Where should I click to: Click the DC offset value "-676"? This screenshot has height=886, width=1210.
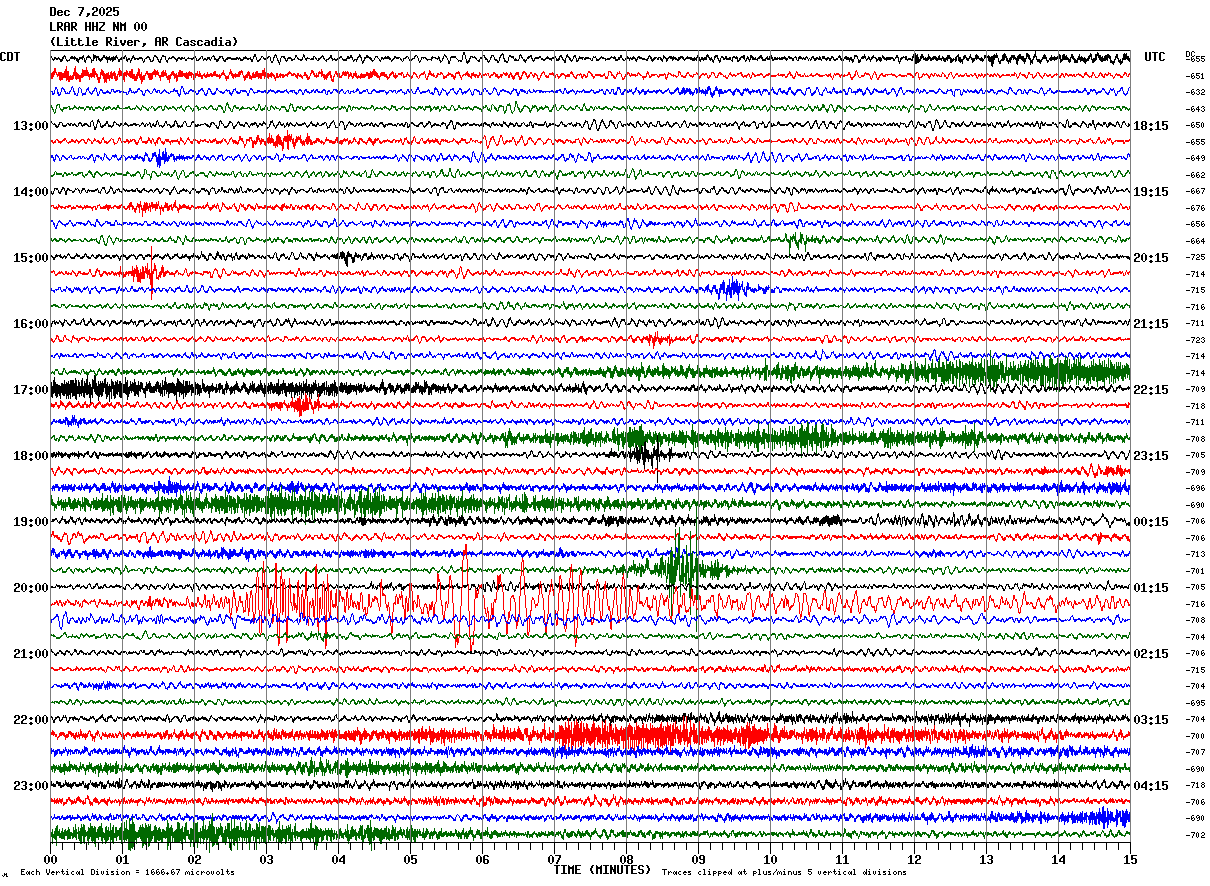tap(1195, 208)
